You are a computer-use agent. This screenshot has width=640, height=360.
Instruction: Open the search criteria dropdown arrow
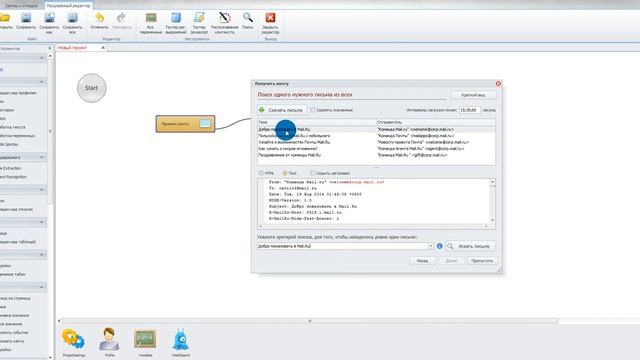431,246
